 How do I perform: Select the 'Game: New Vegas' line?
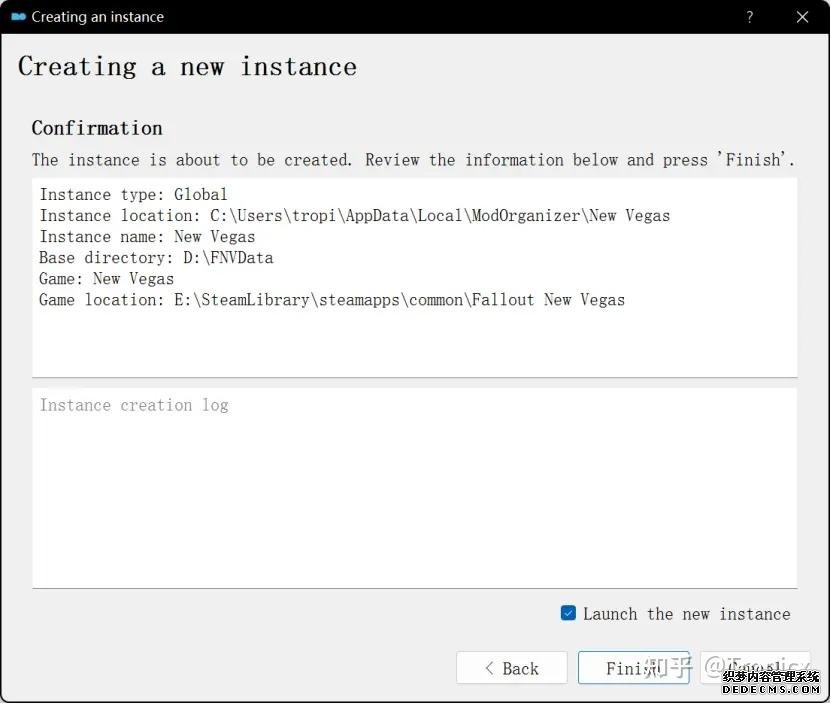point(107,279)
